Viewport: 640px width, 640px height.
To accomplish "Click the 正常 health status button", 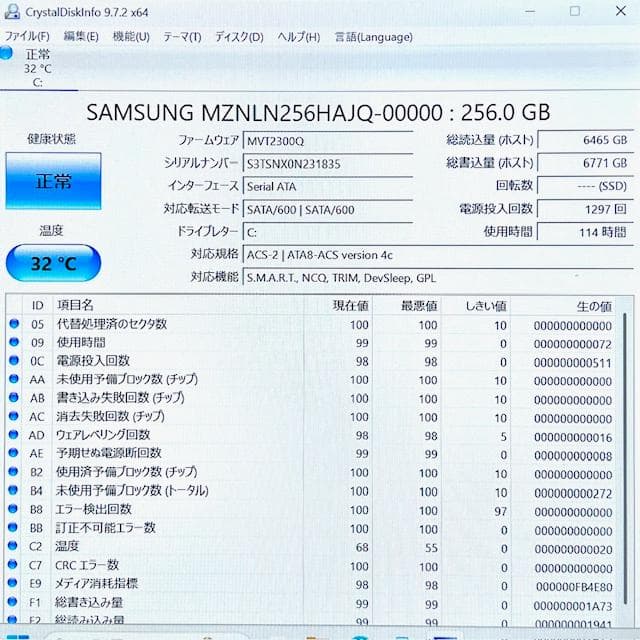I will click(53, 181).
